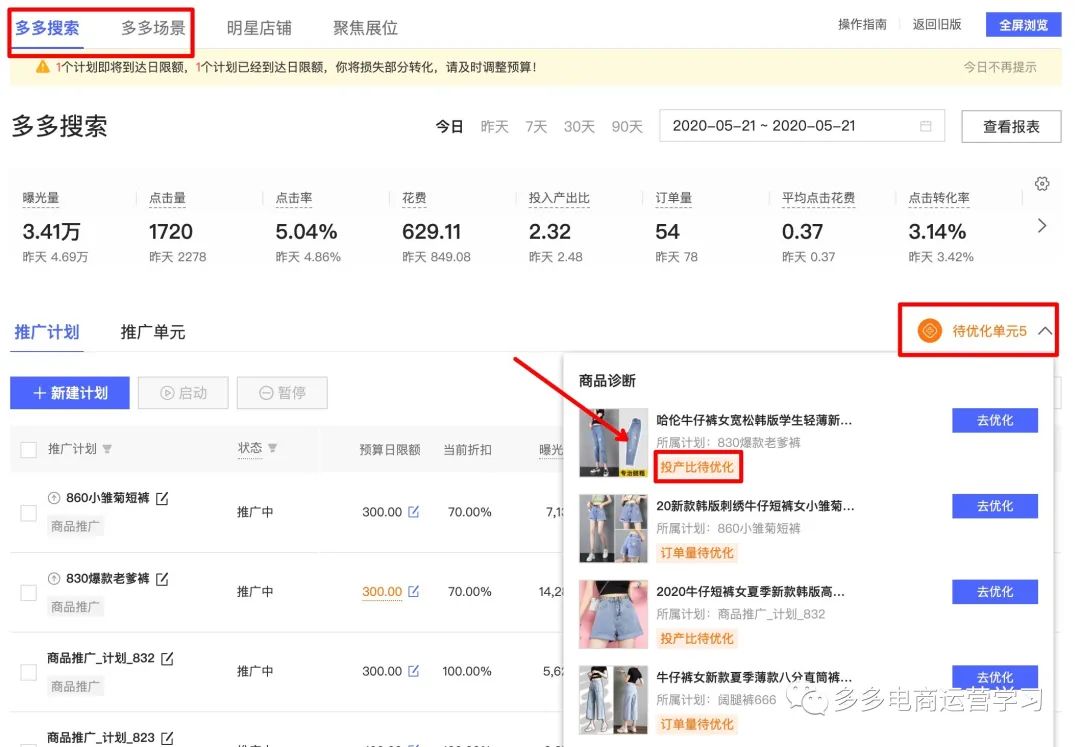
Task: Click edit icon next to 830爆款老爹裤
Action: point(162,579)
